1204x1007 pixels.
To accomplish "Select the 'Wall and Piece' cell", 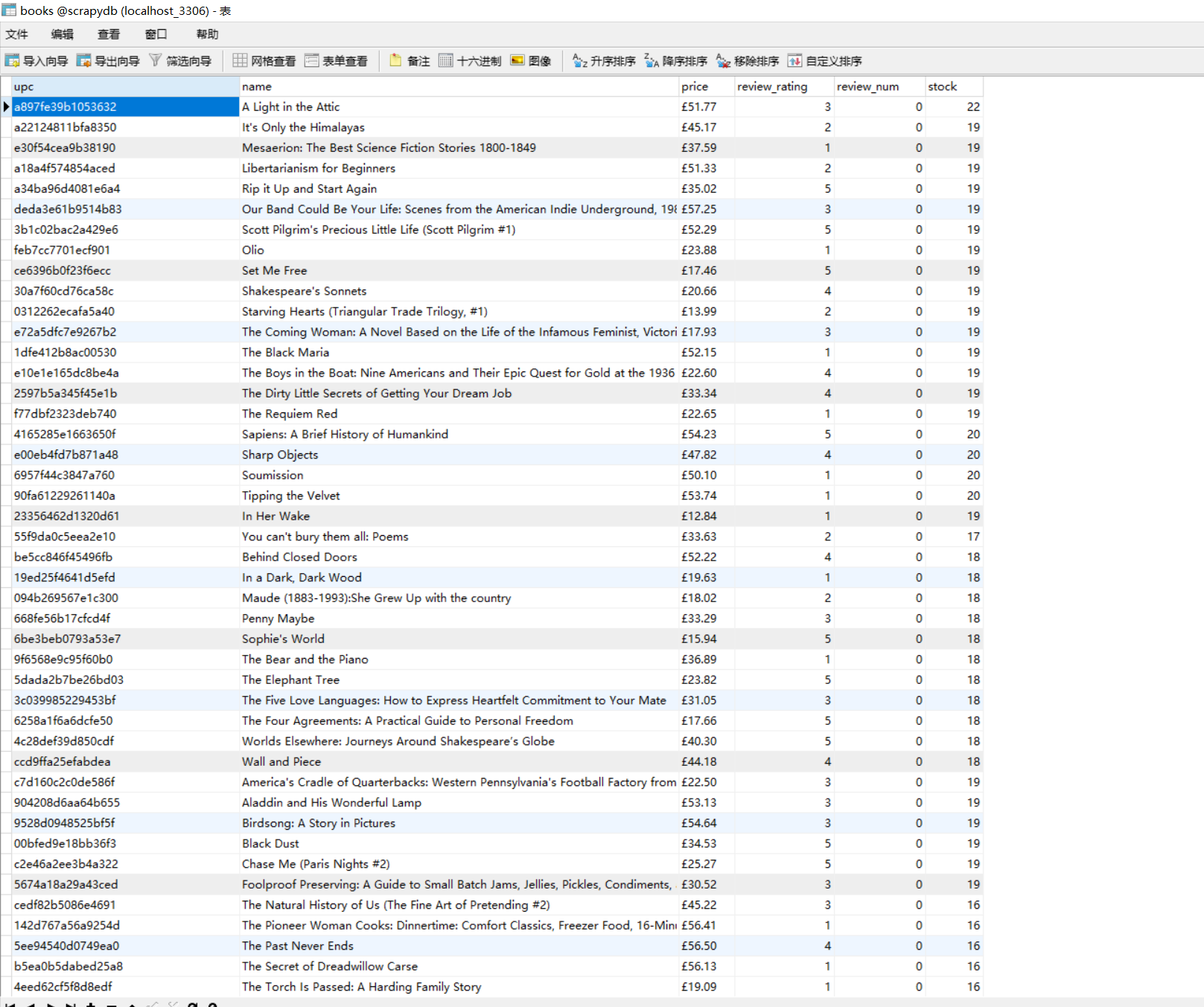I will (459, 762).
